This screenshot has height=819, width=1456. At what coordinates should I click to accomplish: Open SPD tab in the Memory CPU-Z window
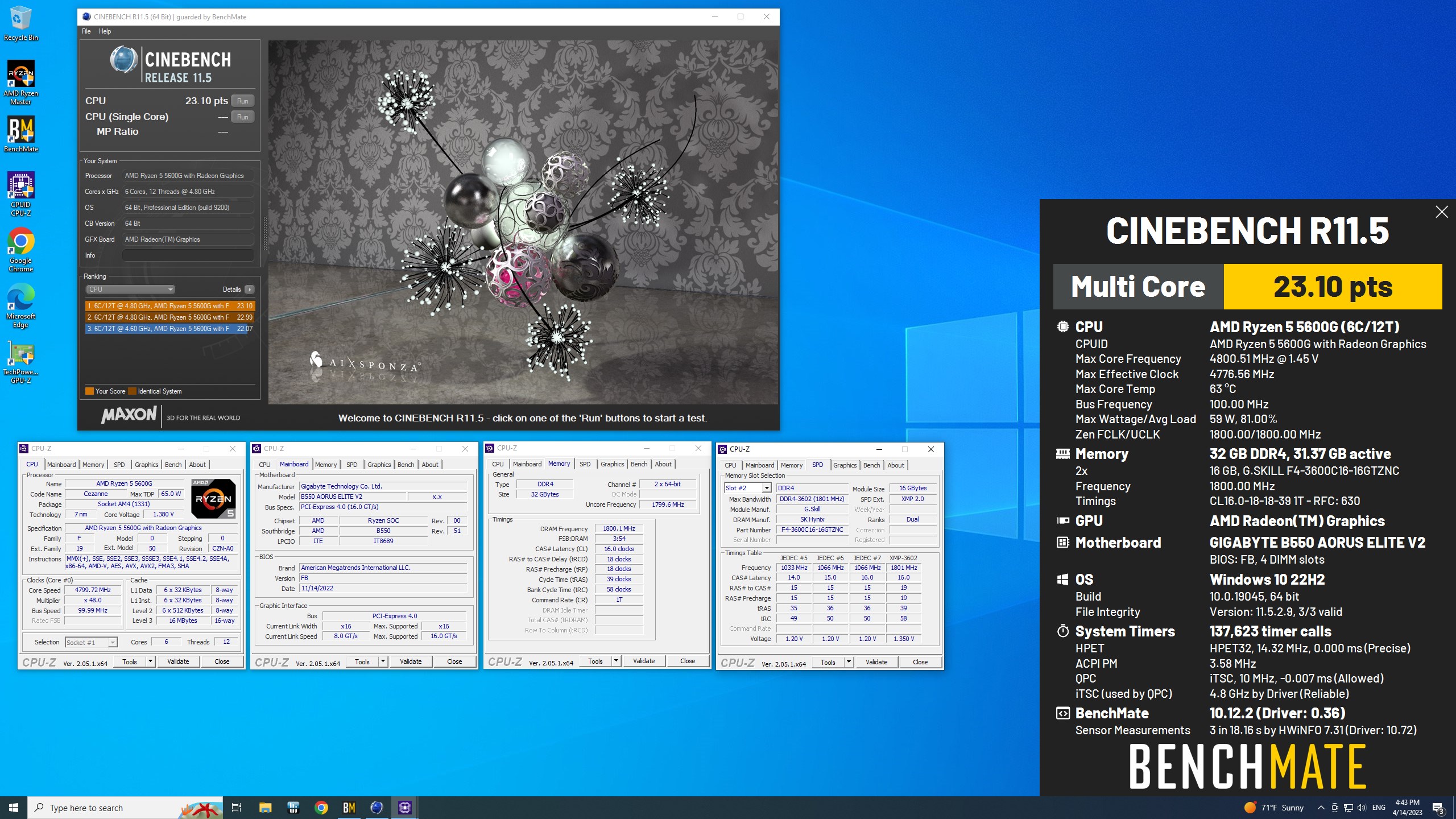(x=585, y=464)
